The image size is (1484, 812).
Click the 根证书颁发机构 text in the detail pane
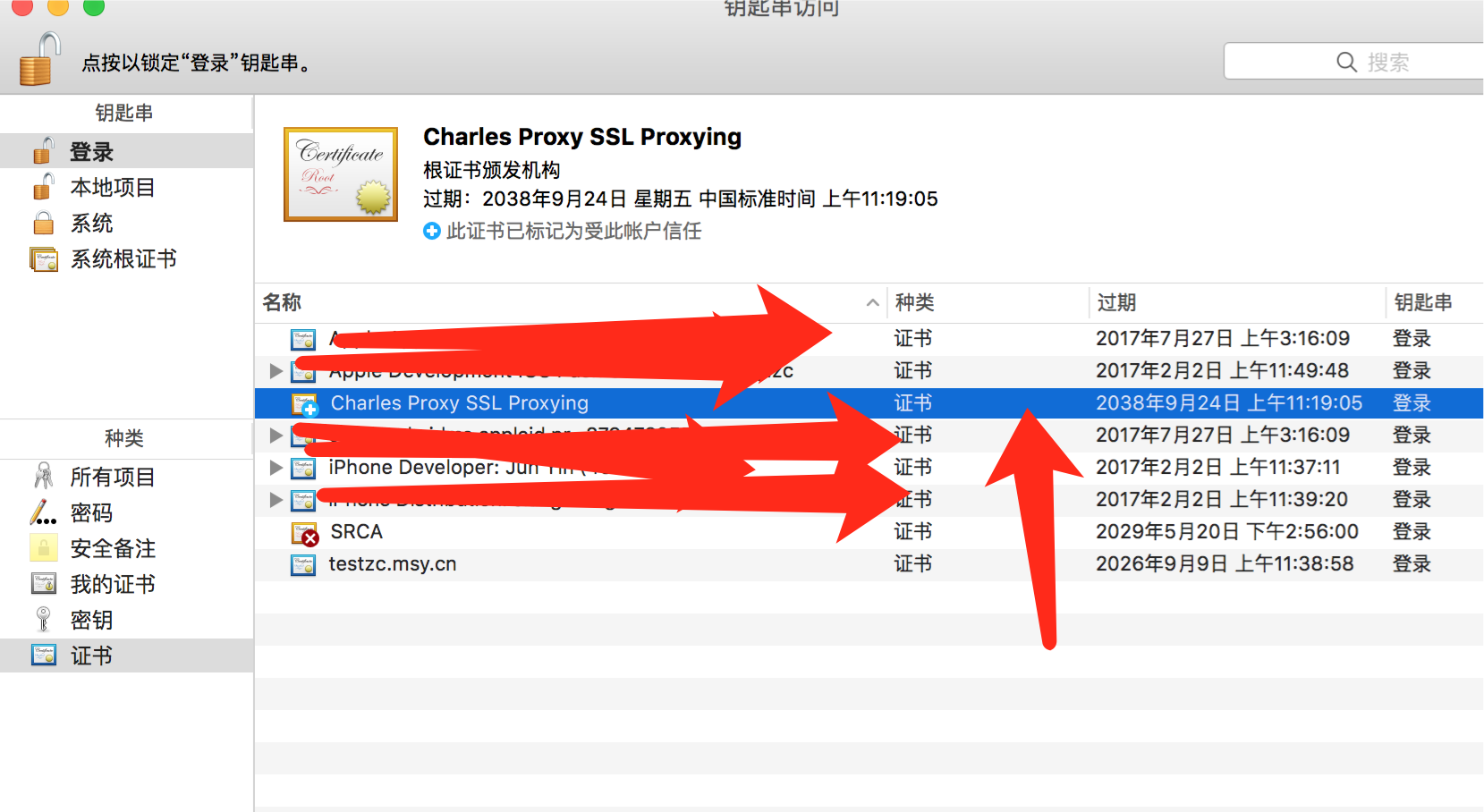pos(492,170)
